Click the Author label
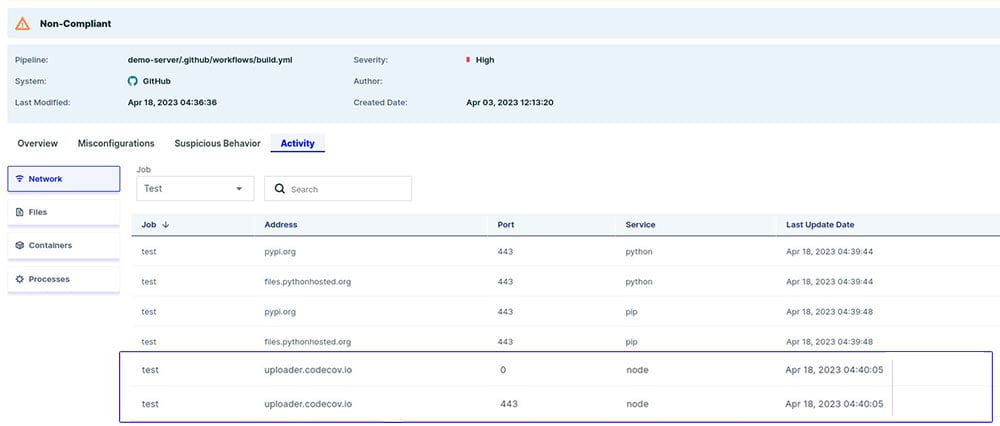The image size is (1000, 426). pos(368,81)
